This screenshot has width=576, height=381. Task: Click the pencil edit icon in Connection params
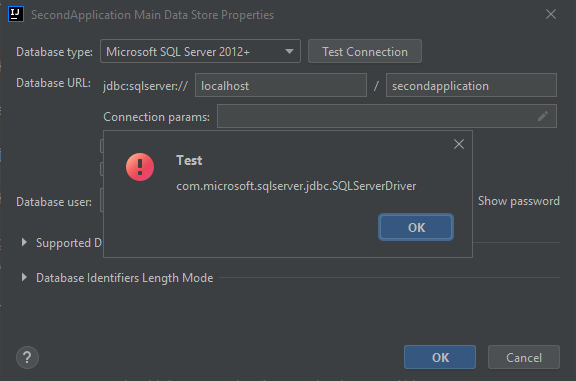543,116
